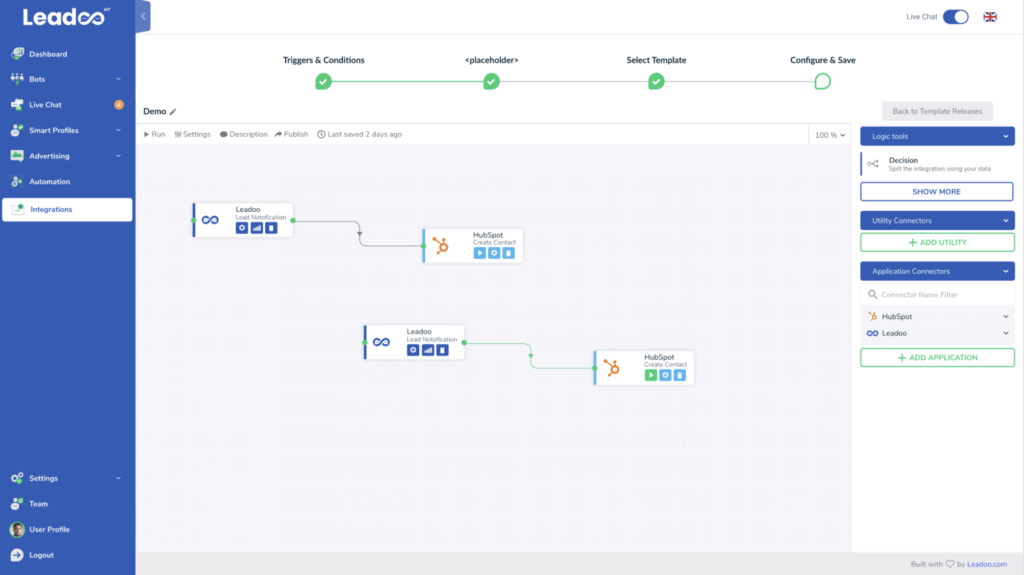Click the Logout icon
This screenshot has height=575, width=1024.
17,555
